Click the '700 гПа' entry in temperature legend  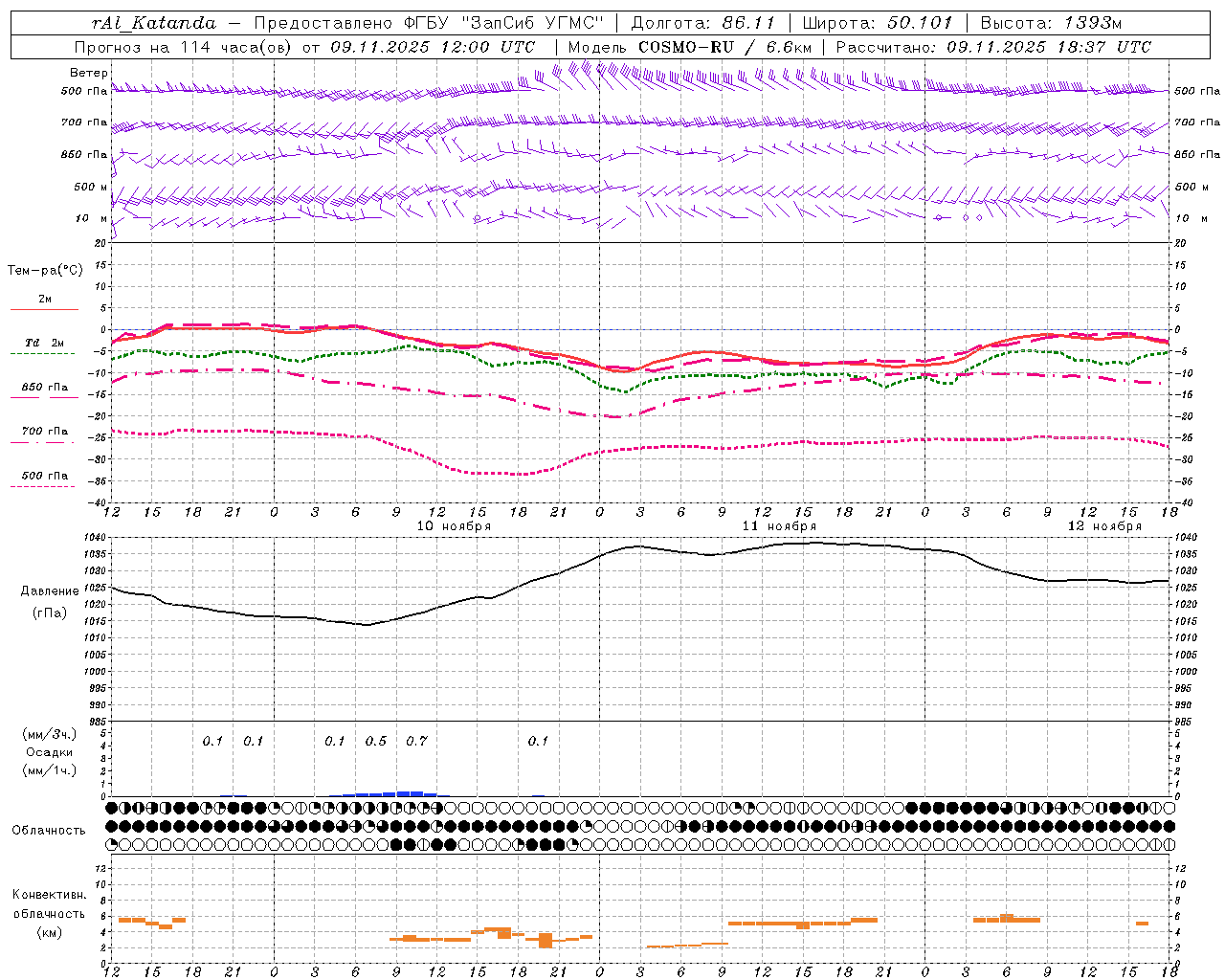click(45, 432)
